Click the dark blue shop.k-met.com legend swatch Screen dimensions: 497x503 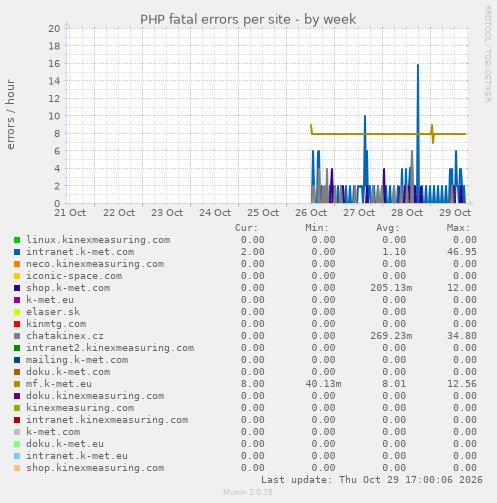point(17,288)
